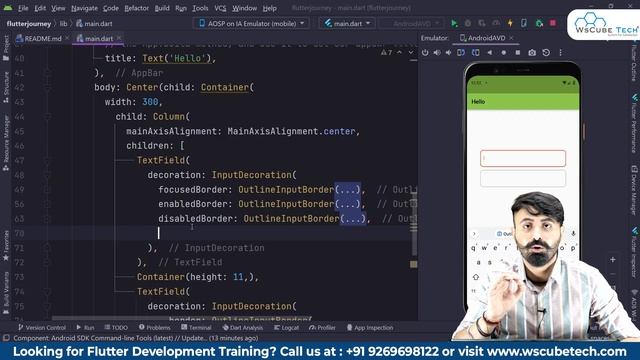The image size is (640, 360).
Task: Expand folded focusedBorder OutlineInputBorder code
Action: coord(347,190)
